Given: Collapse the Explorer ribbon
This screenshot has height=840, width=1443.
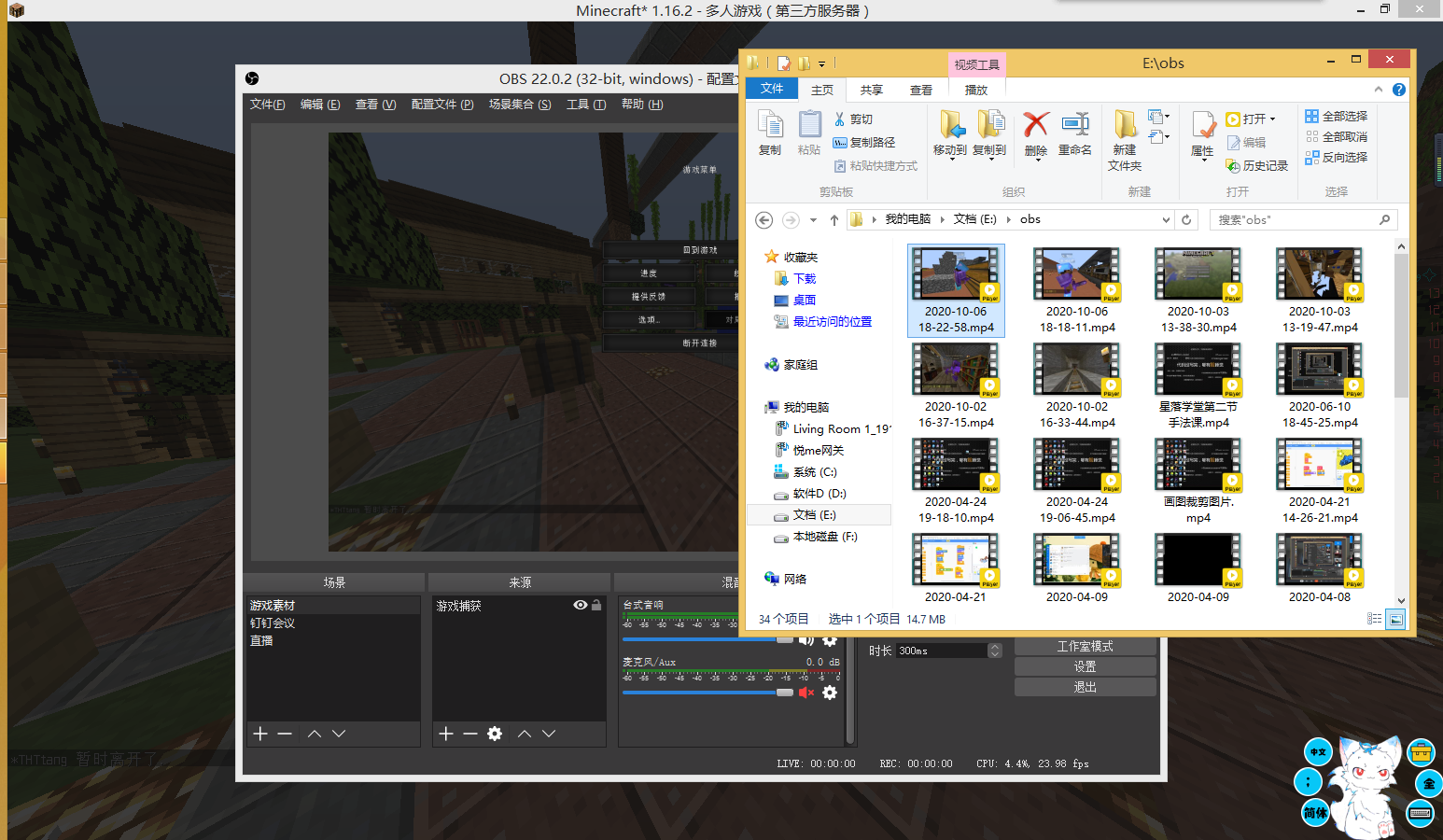Looking at the screenshot, I should point(1379,90).
